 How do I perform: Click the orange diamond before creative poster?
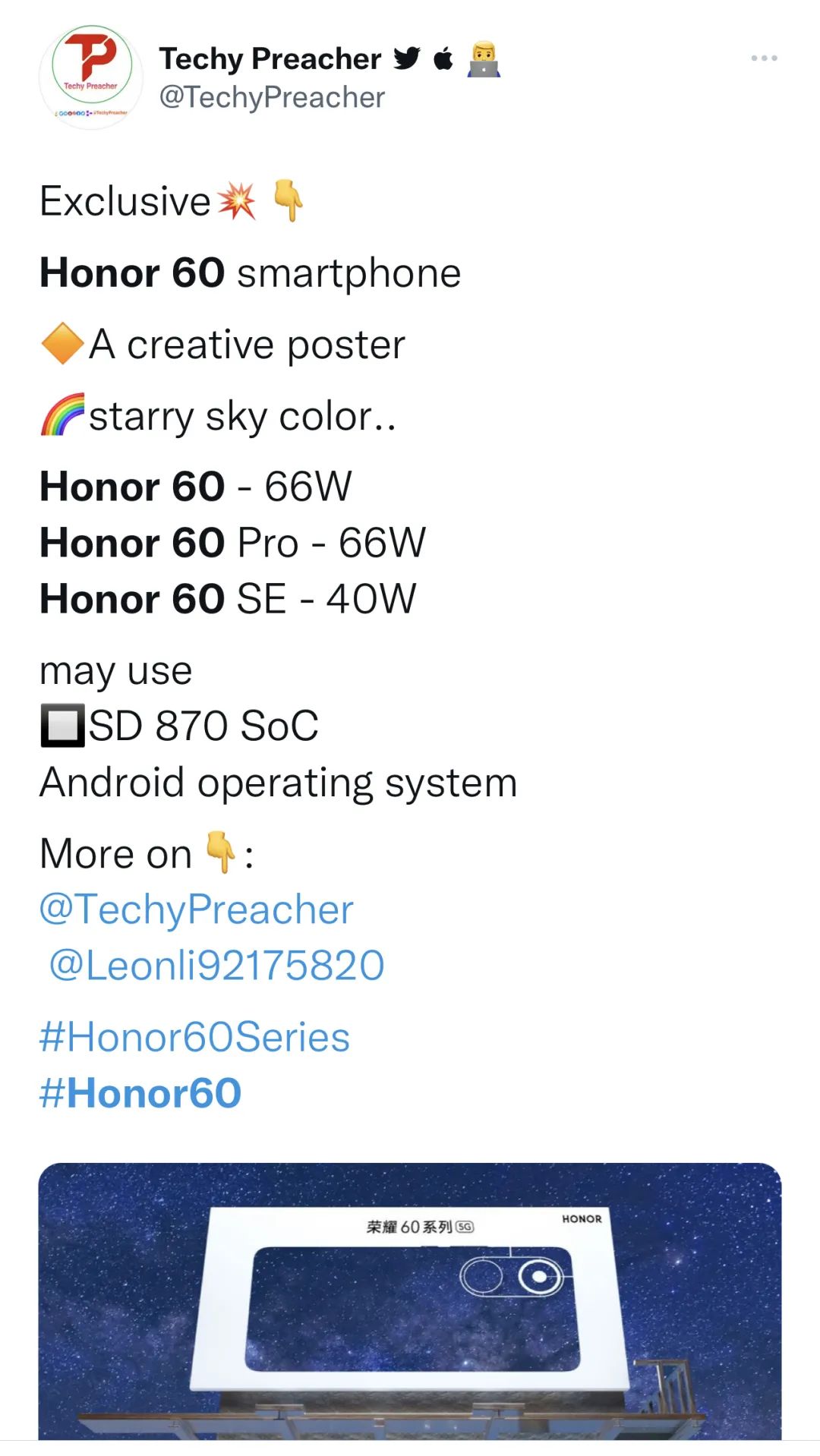(62, 344)
